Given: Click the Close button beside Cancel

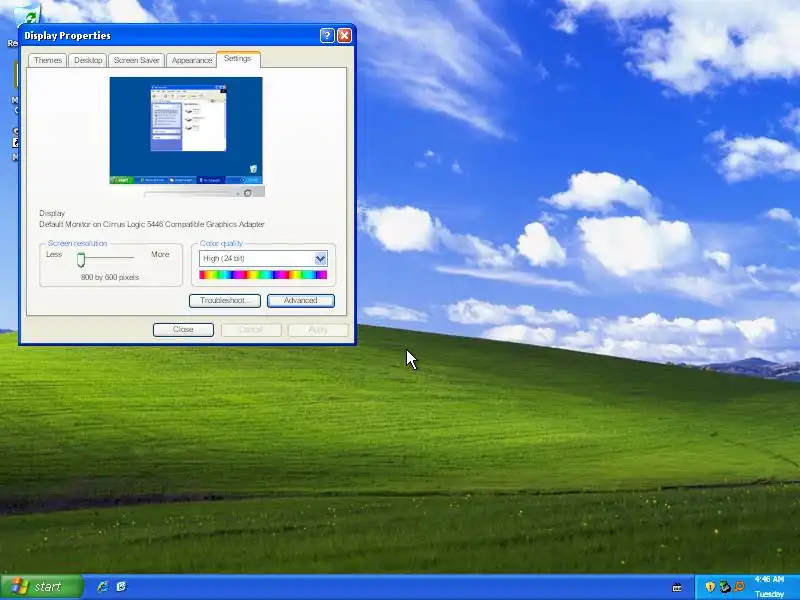Looking at the screenshot, I should point(183,330).
